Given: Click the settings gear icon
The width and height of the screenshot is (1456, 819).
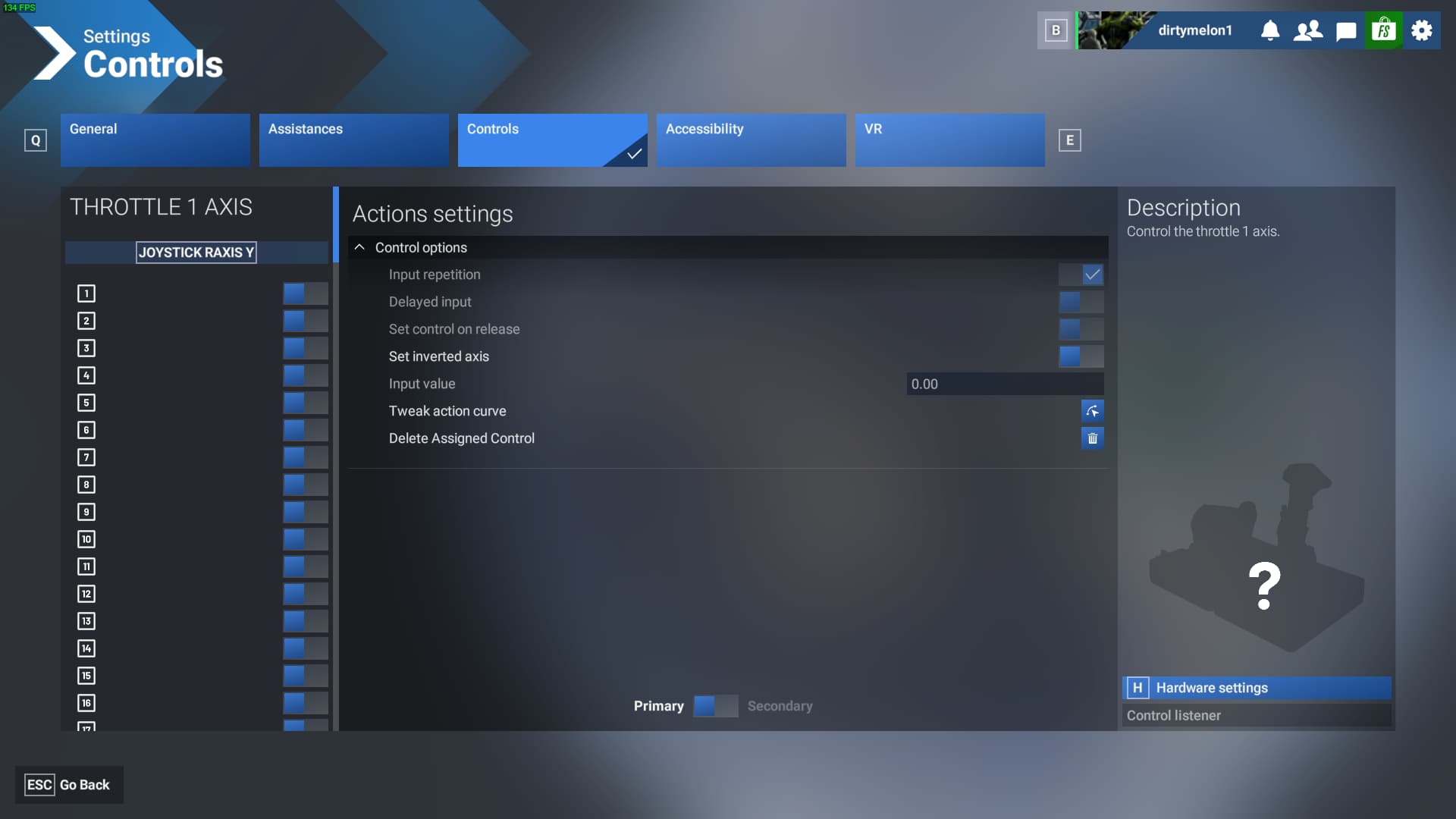Looking at the screenshot, I should [x=1422, y=30].
